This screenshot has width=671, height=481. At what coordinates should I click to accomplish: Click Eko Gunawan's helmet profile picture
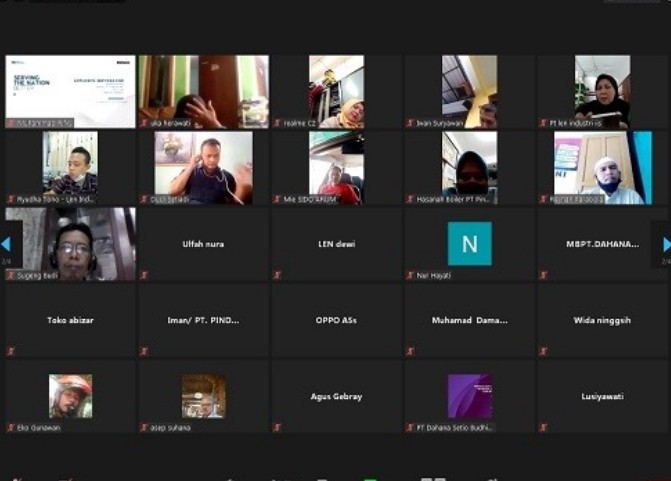(71, 396)
